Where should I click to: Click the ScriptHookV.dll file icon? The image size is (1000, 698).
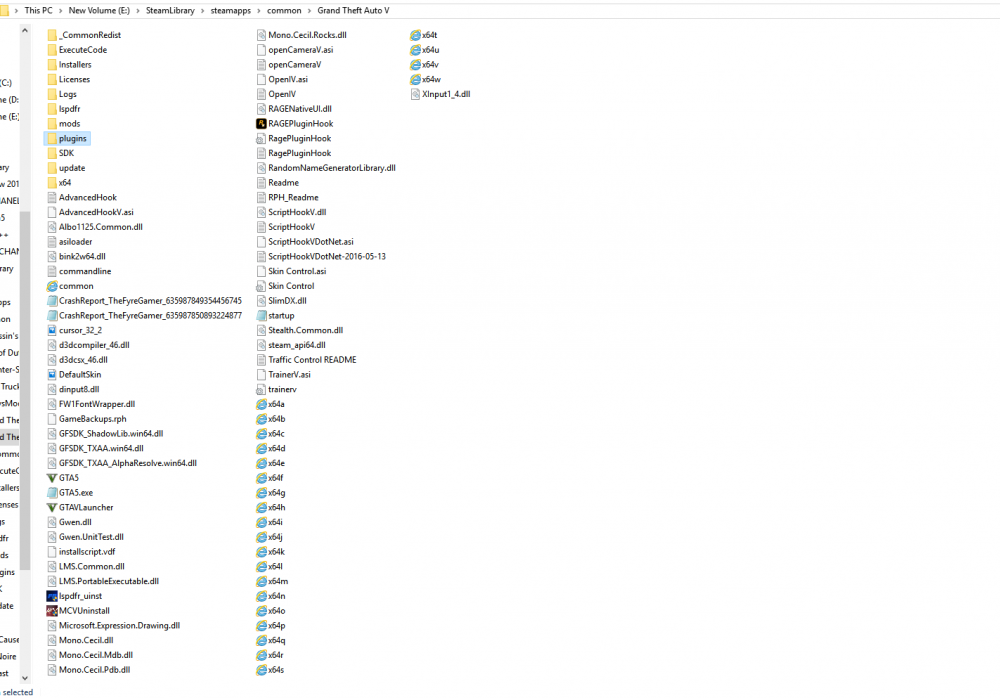pos(261,212)
